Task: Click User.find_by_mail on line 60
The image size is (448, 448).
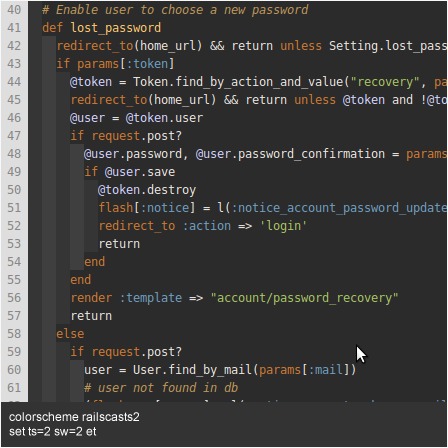Action: 192,370
